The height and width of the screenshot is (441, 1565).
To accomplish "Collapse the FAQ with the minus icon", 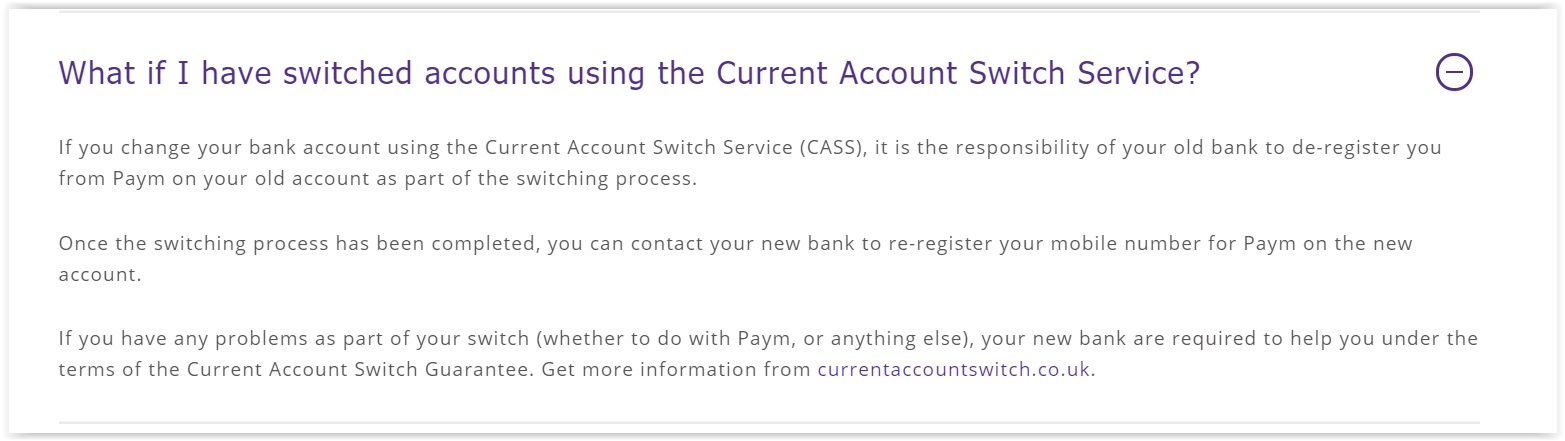I will click(1454, 72).
